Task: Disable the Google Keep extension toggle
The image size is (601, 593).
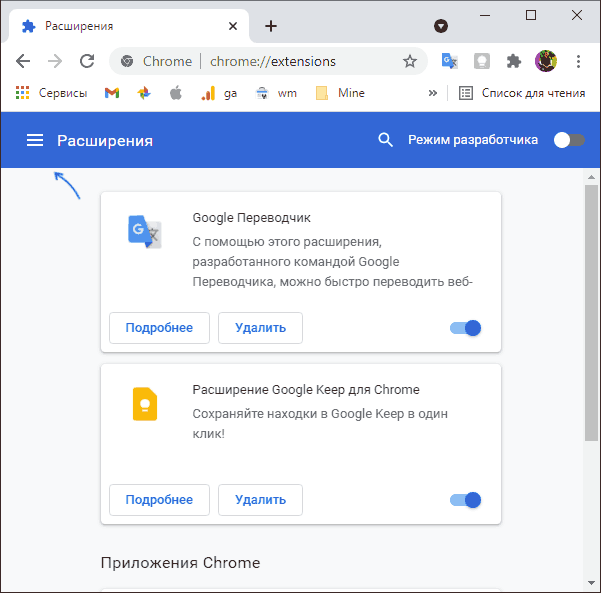Action: (466, 500)
